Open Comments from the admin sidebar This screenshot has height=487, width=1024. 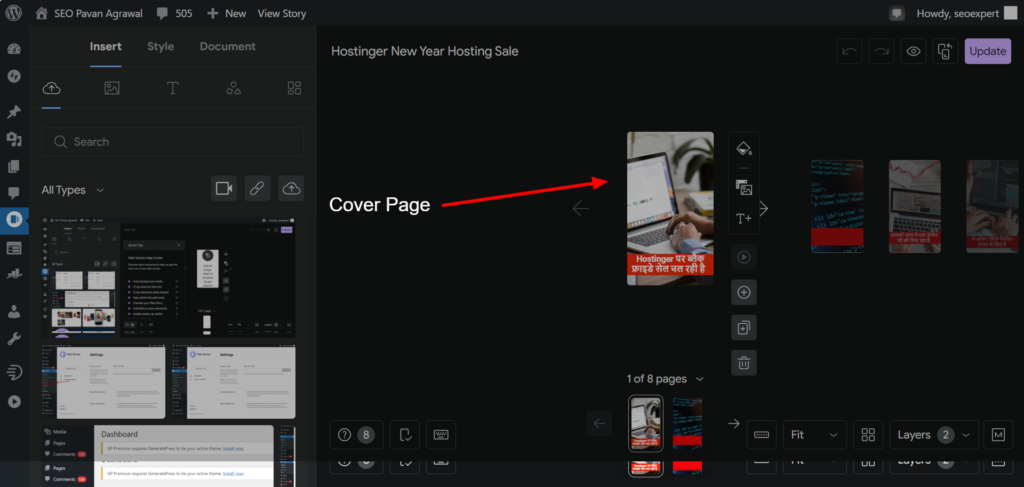pyautogui.click(x=14, y=193)
